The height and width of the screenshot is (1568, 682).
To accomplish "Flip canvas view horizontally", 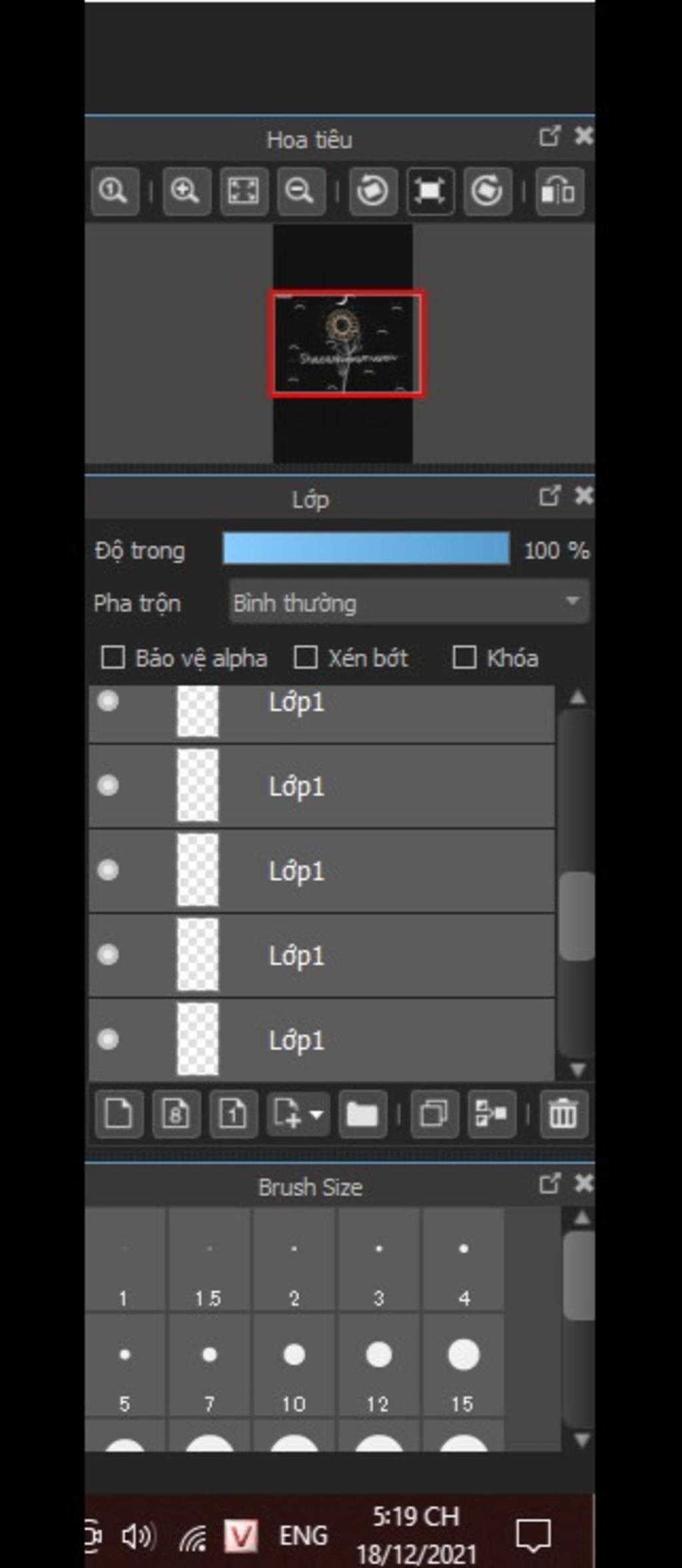I will pos(559,192).
